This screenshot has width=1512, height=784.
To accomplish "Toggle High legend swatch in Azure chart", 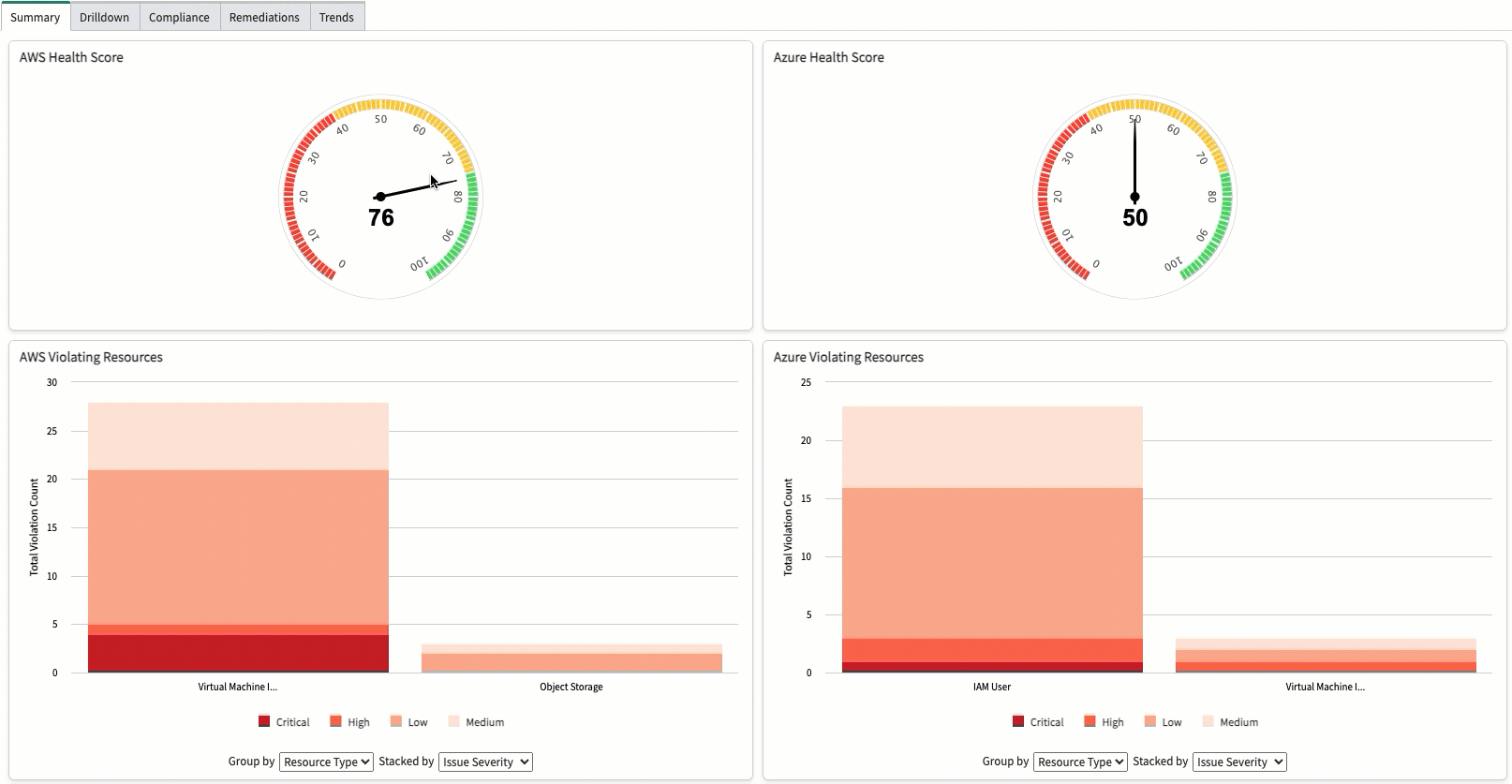I will pyautogui.click(x=1090, y=721).
